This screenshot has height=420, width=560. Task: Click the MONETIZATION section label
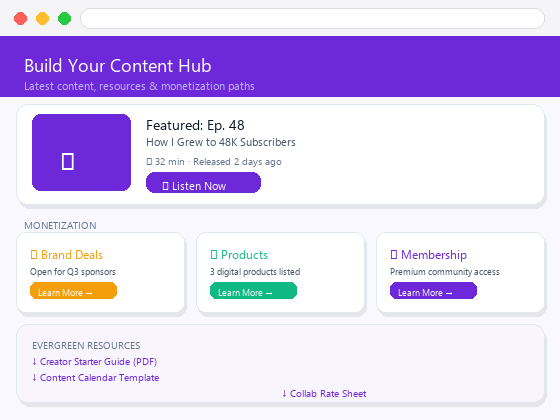click(x=60, y=226)
